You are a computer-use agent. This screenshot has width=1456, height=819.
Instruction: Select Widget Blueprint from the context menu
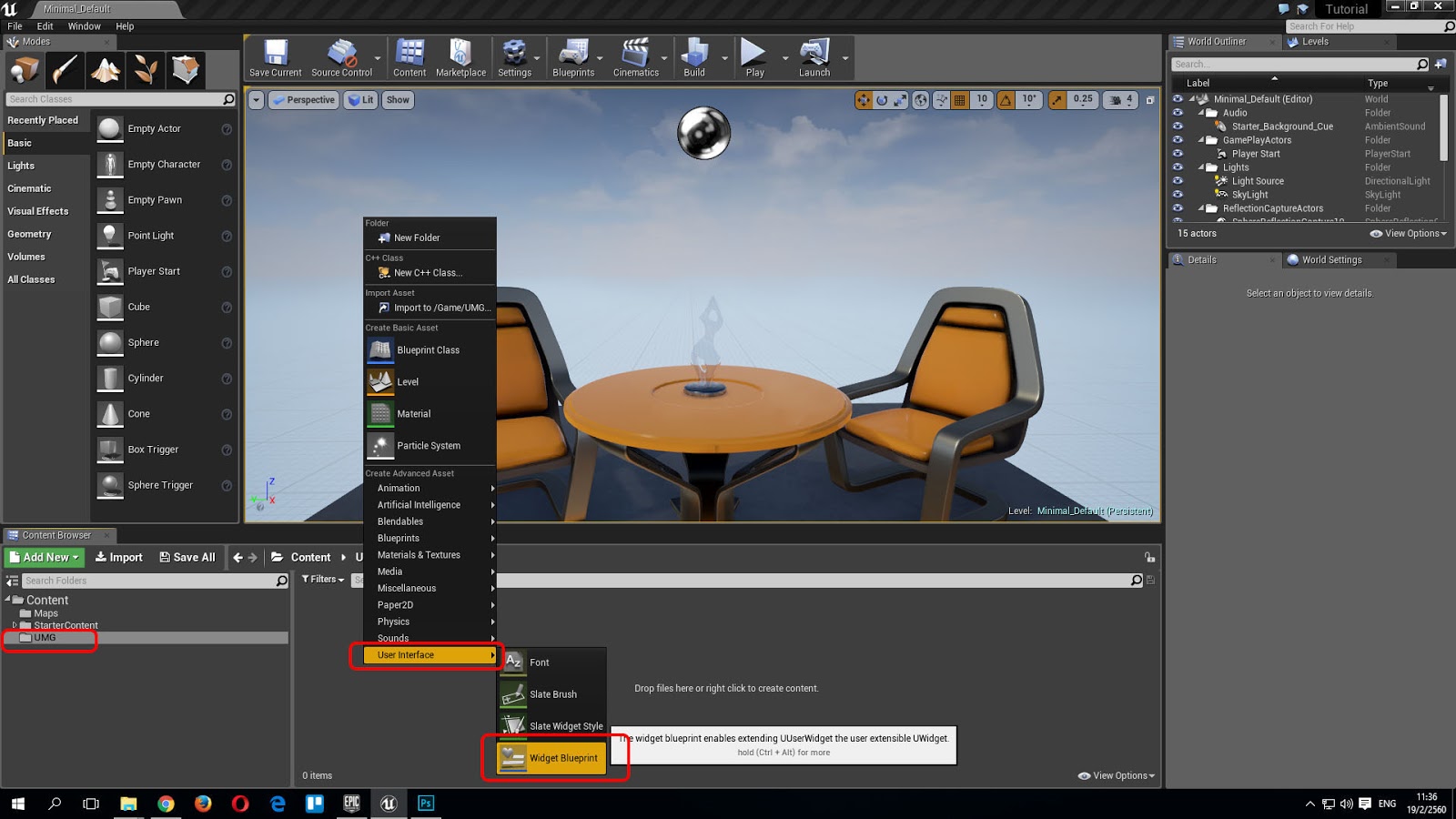[x=562, y=757]
